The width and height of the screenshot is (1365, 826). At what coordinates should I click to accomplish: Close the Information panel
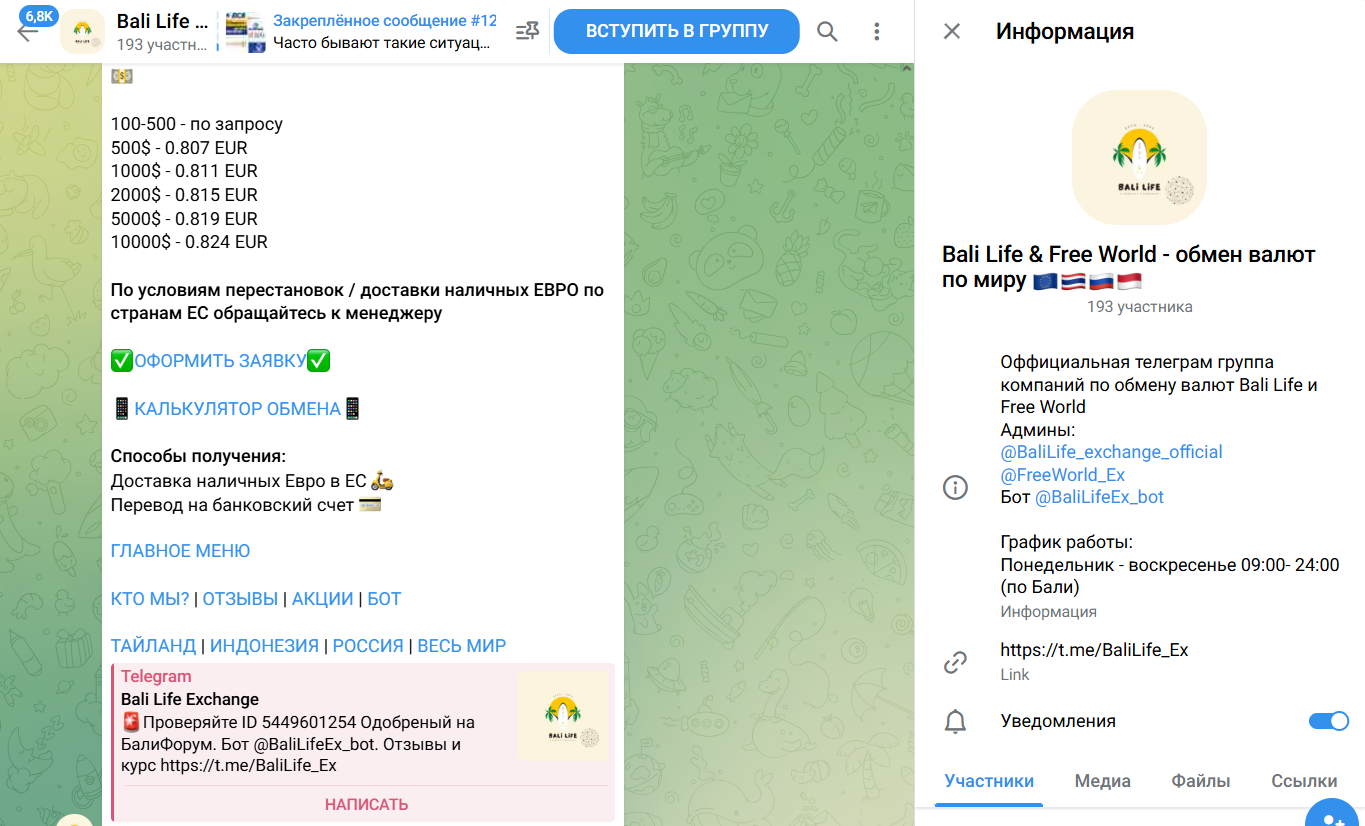pyautogui.click(x=952, y=31)
